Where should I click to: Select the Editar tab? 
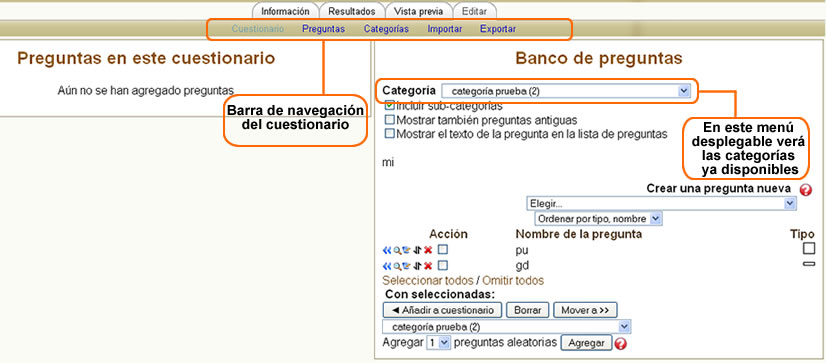pyautogui.click(x=475, y=11)
